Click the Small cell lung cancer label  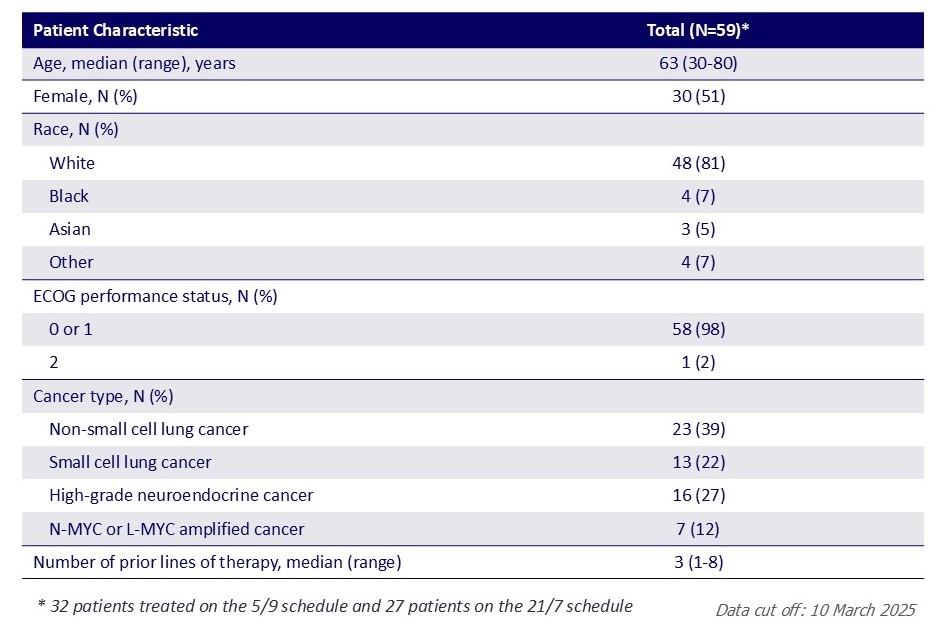point(130,462)
